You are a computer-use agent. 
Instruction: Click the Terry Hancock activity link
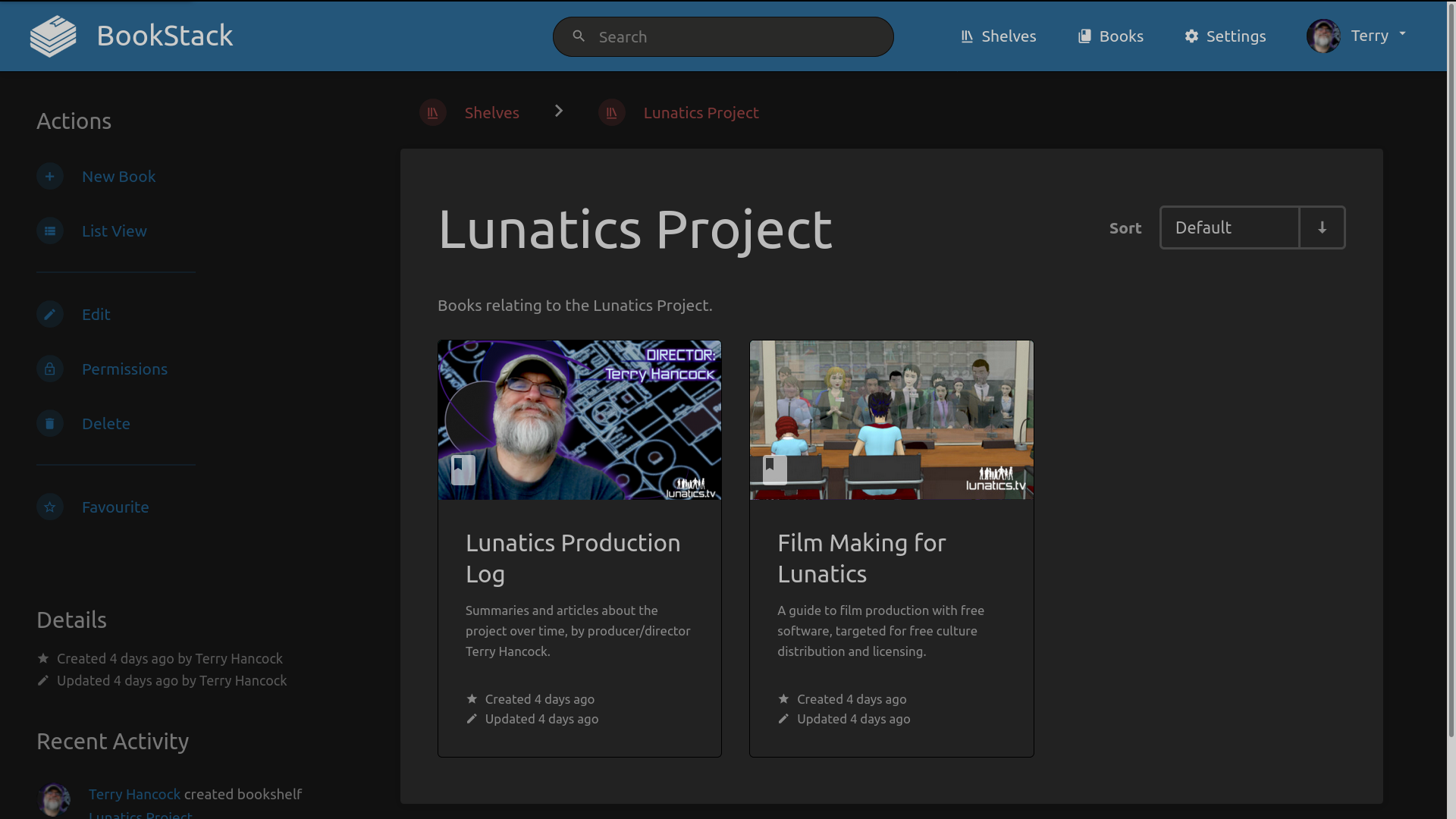pyautogui.click(x=134, y=794)
